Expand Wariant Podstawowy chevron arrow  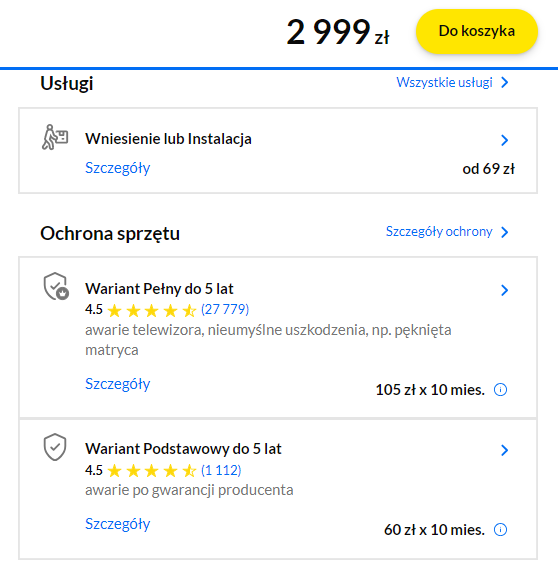click(505, 450)
